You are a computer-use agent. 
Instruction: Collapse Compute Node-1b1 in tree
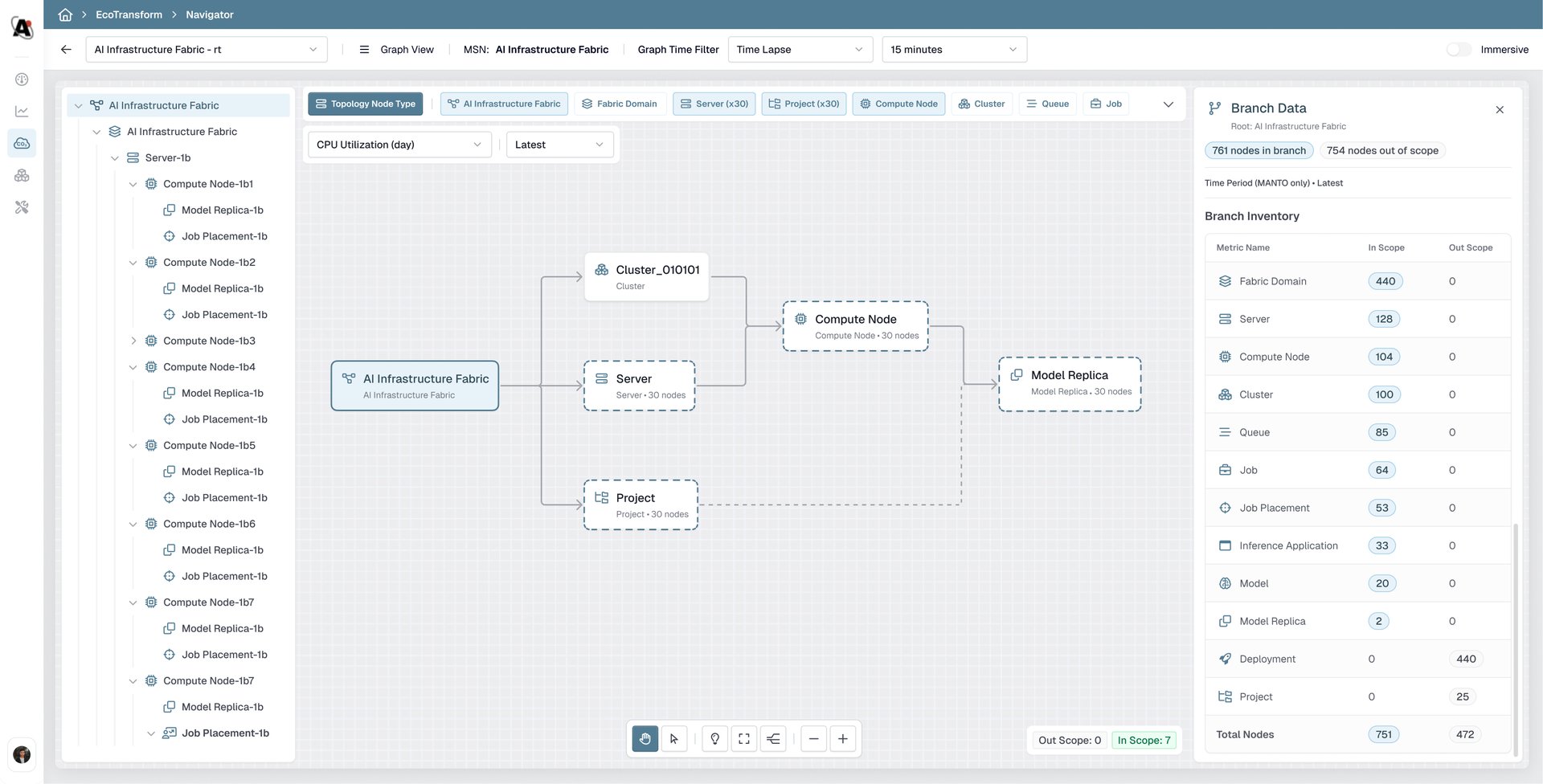coord(133,184)
